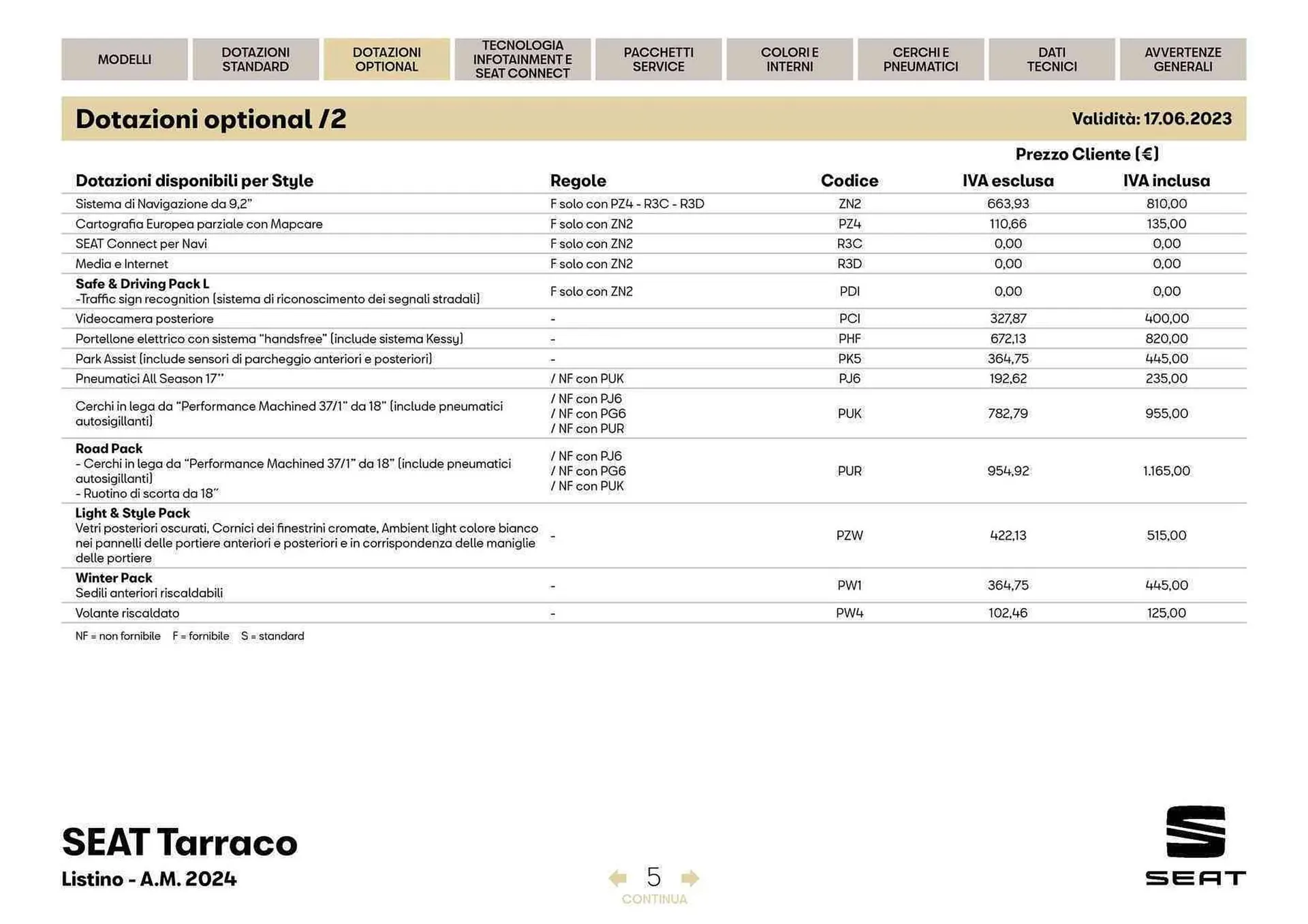Click rule 'F solo con PZ4 - R3C - R3D'
The height and width of the screenshot is (924, 1308).
click(627, 204)
